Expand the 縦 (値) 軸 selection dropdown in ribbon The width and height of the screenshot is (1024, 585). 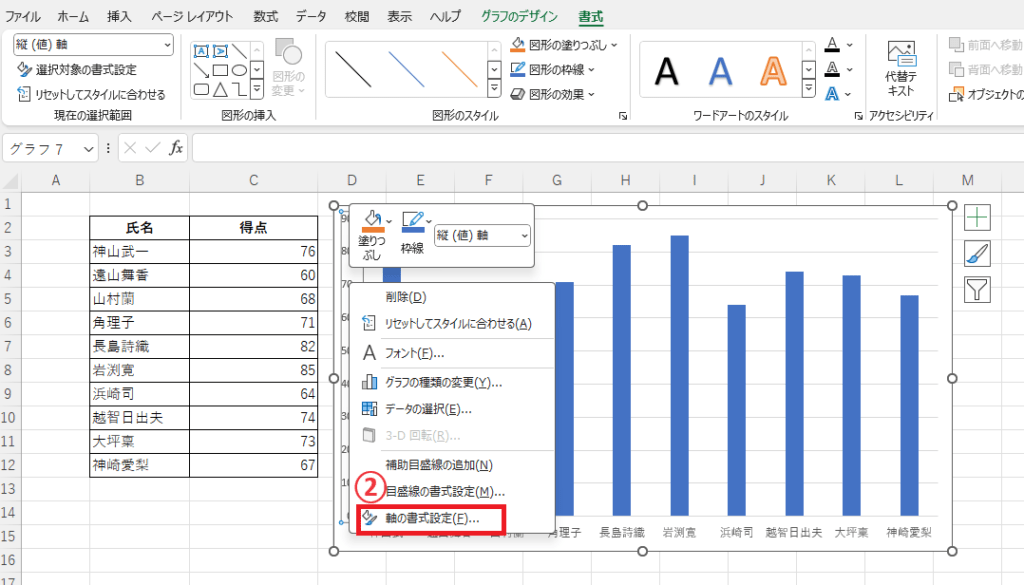pyautogui.click(x=165, y=45)
